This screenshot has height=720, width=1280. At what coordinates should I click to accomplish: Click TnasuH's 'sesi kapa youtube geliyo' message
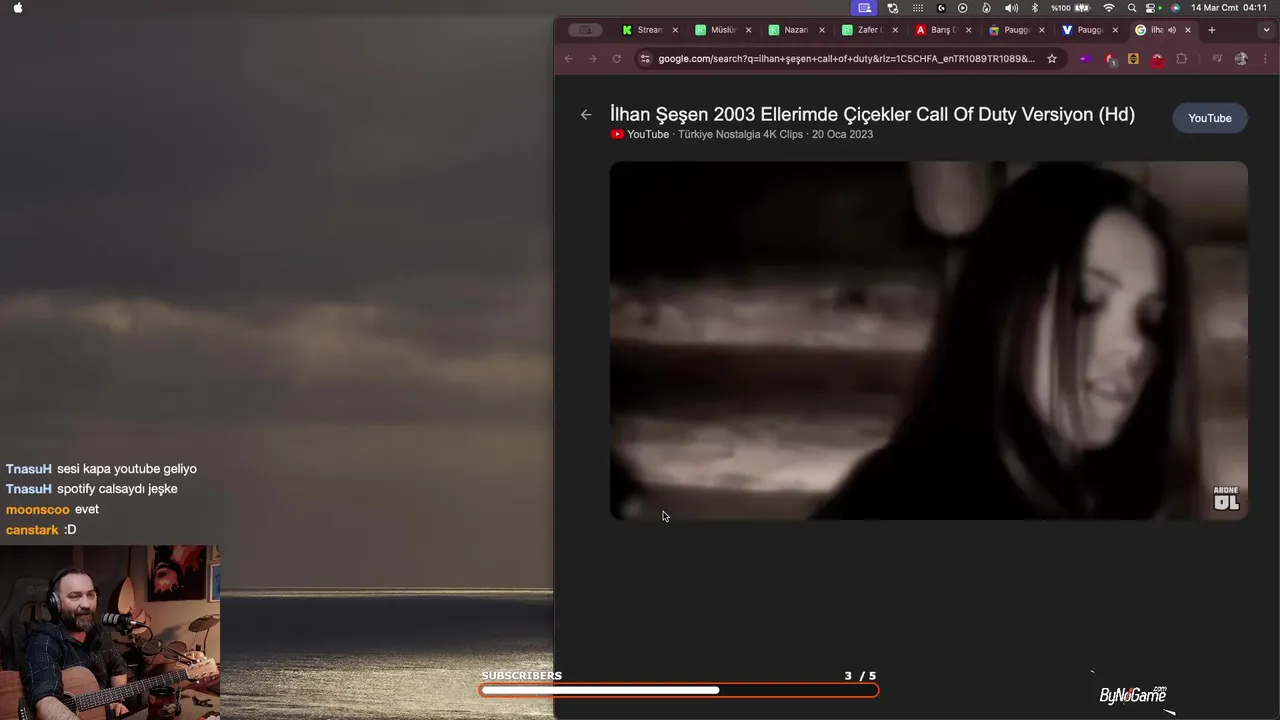pos(126,469)
